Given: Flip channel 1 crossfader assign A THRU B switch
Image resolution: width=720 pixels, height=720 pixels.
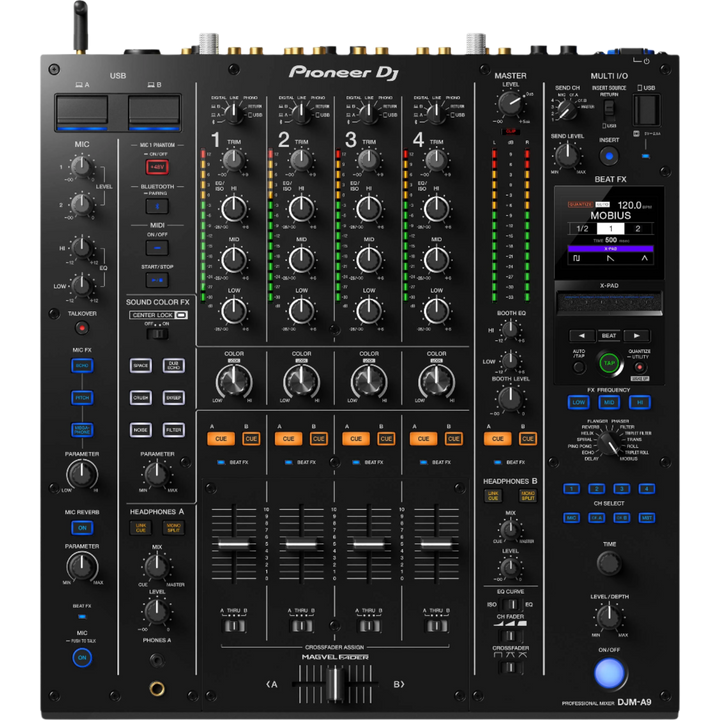Looking at the screenshot, I should [x=234, y=625].
